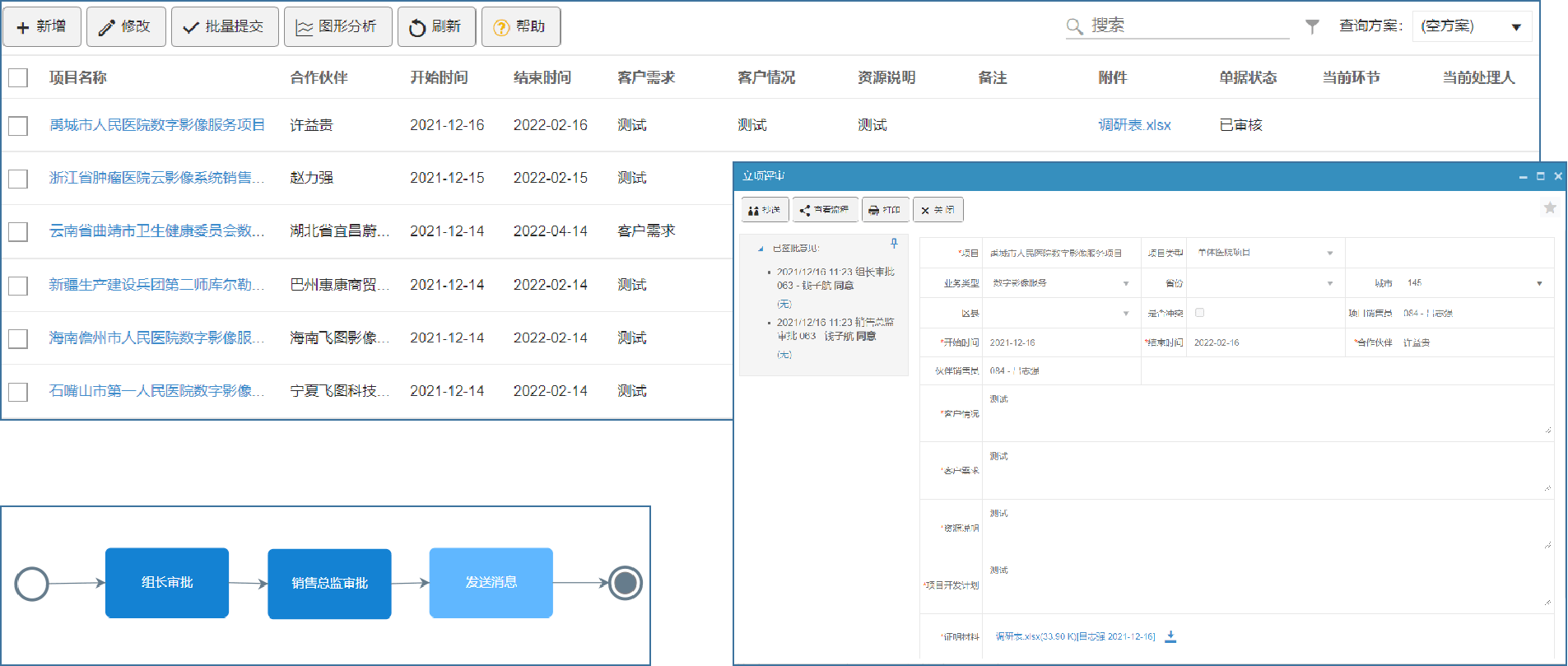Expand the 业务类型 dropdown

1125,284
